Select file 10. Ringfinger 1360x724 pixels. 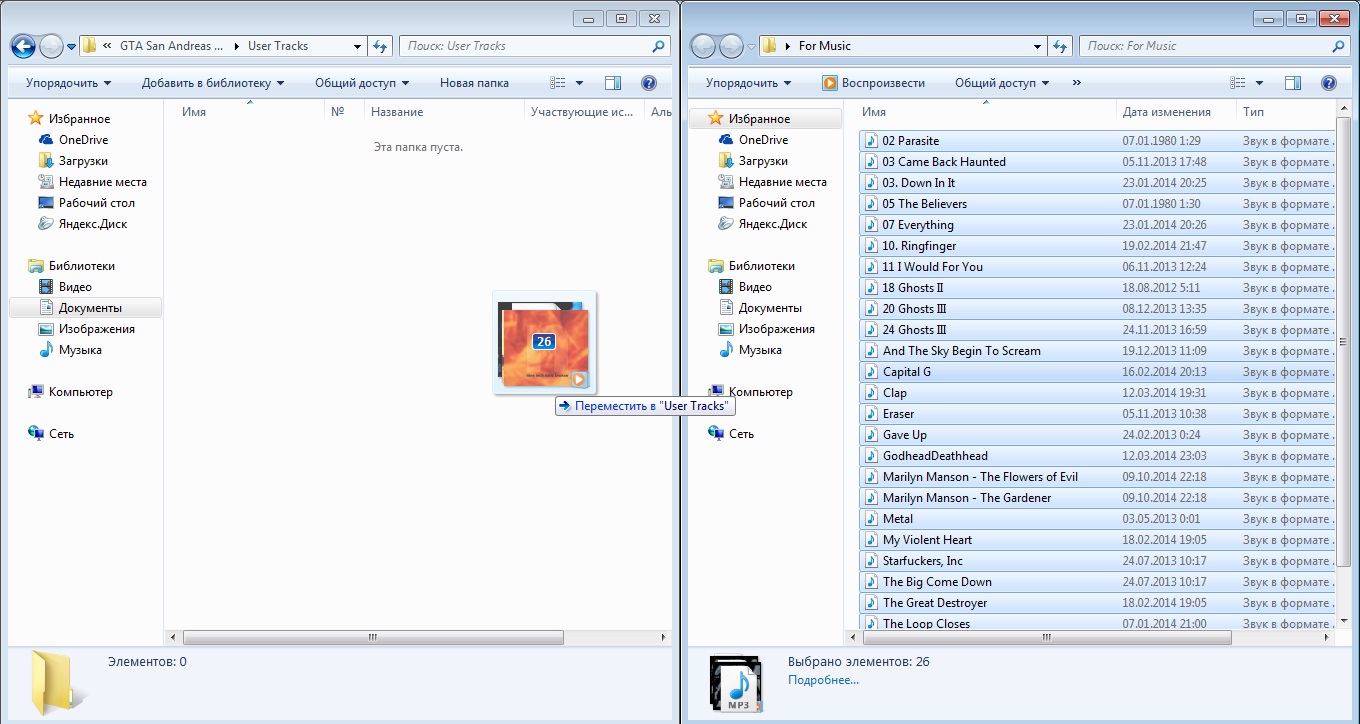[x=1097, y=246]
